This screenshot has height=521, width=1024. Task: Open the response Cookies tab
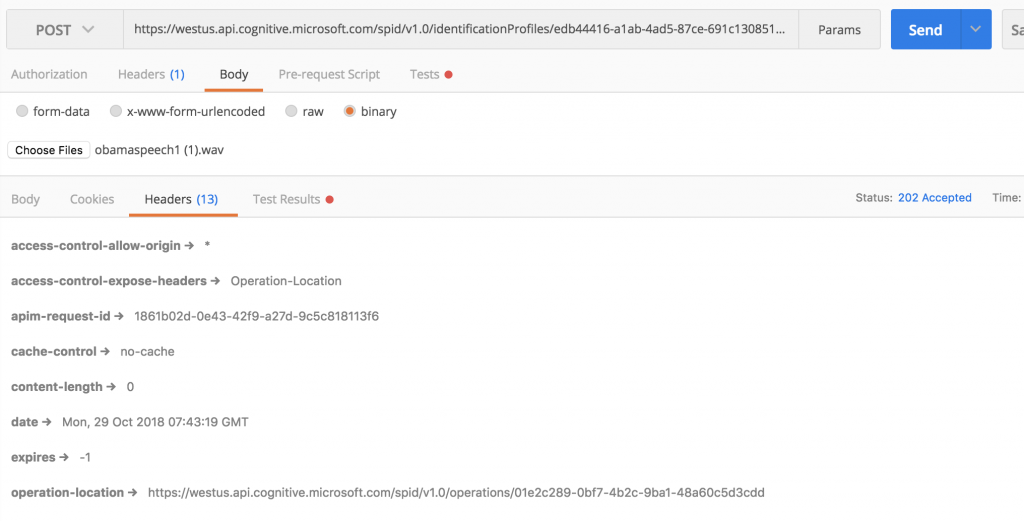coord(92,199)
